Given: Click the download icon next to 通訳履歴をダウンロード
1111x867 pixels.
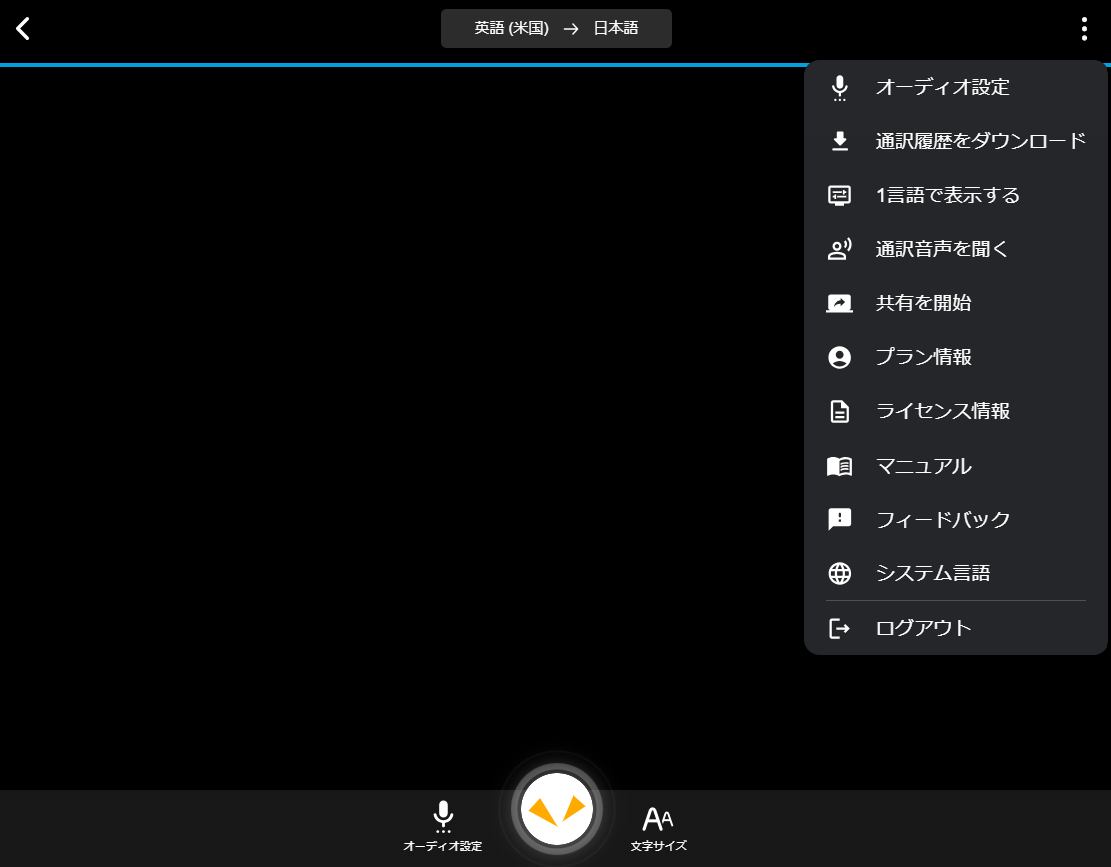Looking at the screenshot, I should (x=839, y=140).
